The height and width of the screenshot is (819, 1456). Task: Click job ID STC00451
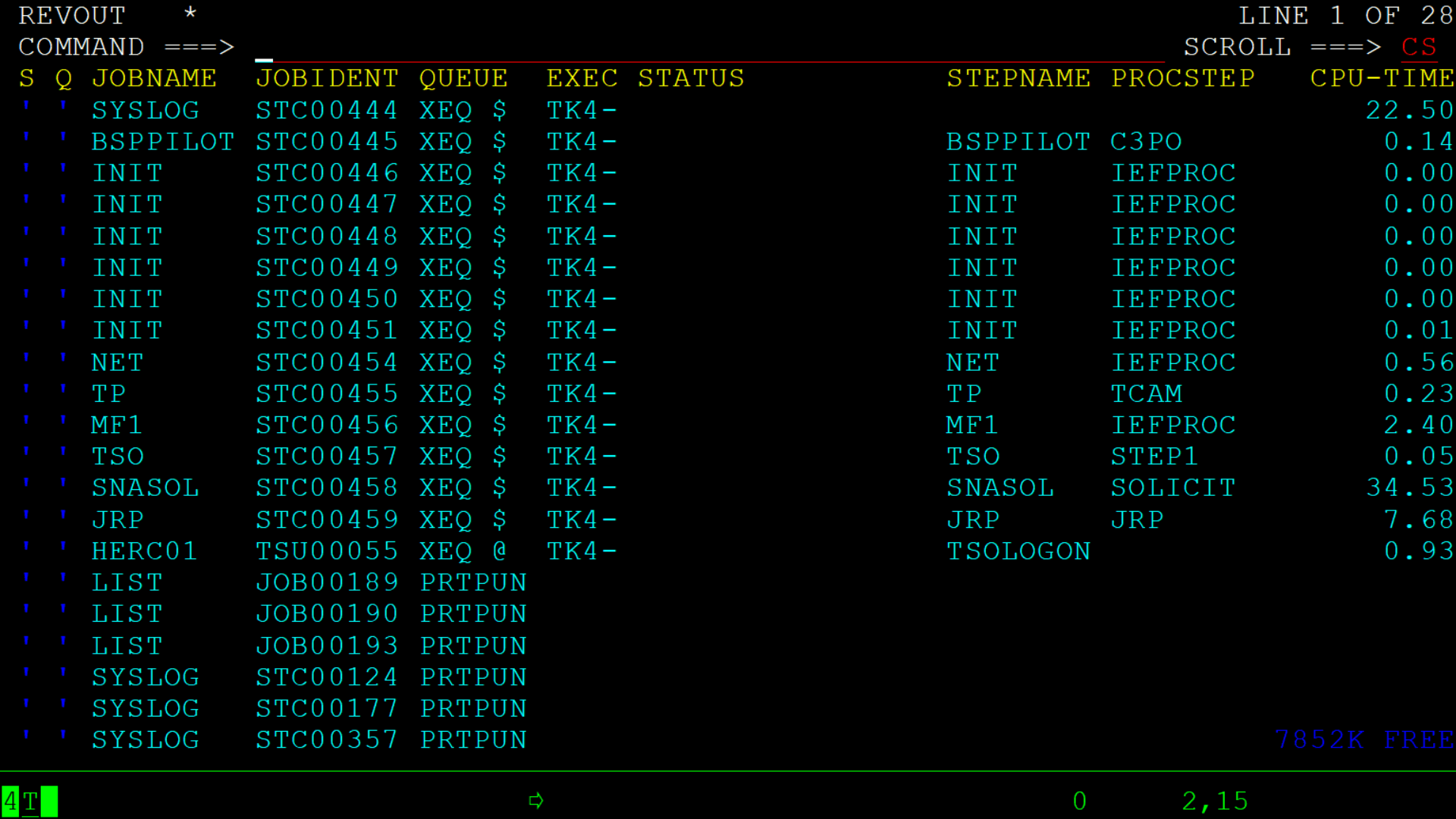click(x=327, y=331)
